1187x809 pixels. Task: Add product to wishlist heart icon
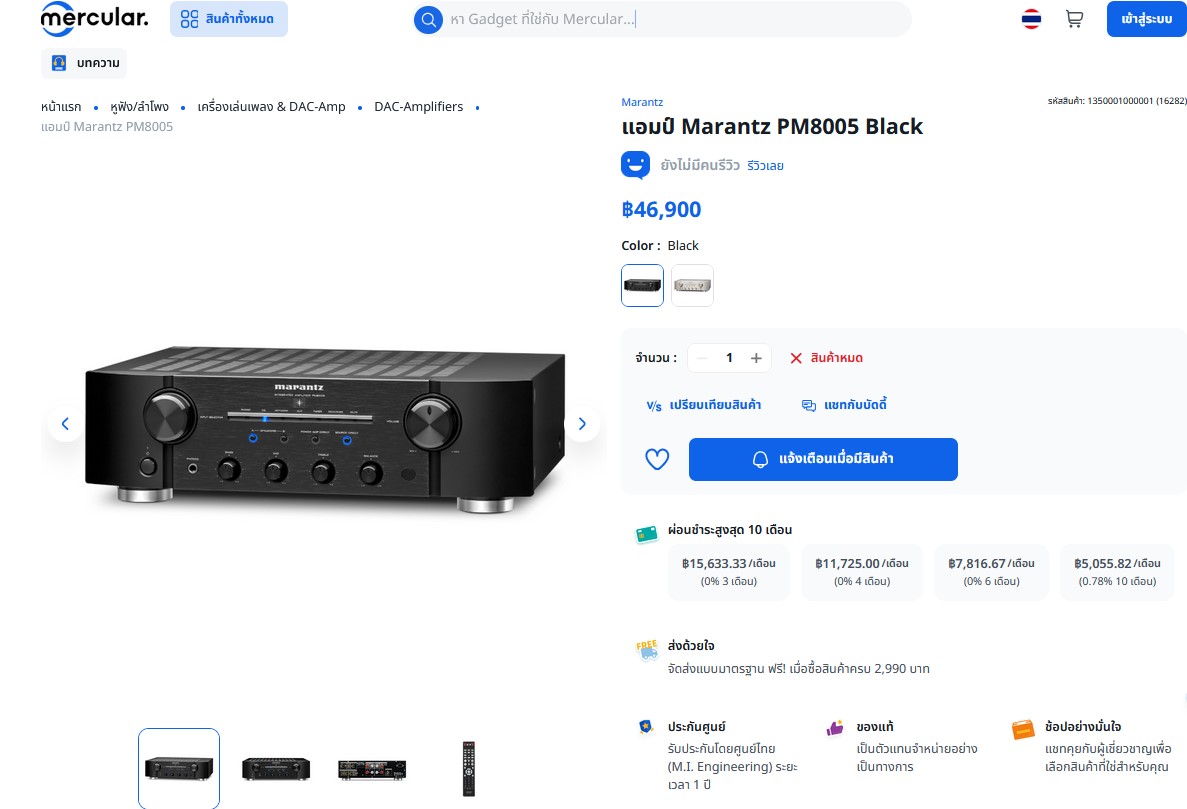[657, 459]
